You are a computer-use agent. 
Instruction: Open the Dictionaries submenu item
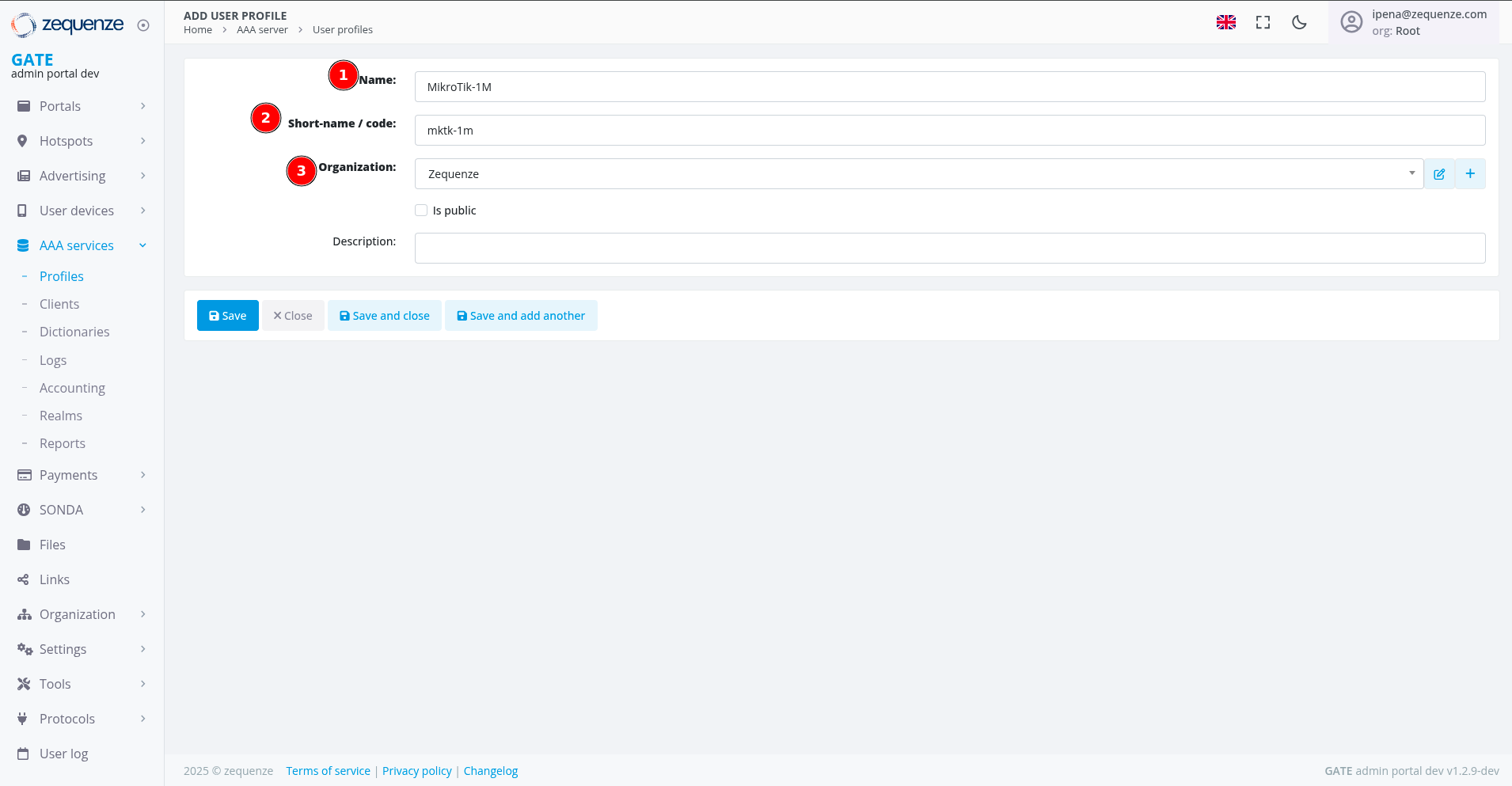click(x=74, y=332)
